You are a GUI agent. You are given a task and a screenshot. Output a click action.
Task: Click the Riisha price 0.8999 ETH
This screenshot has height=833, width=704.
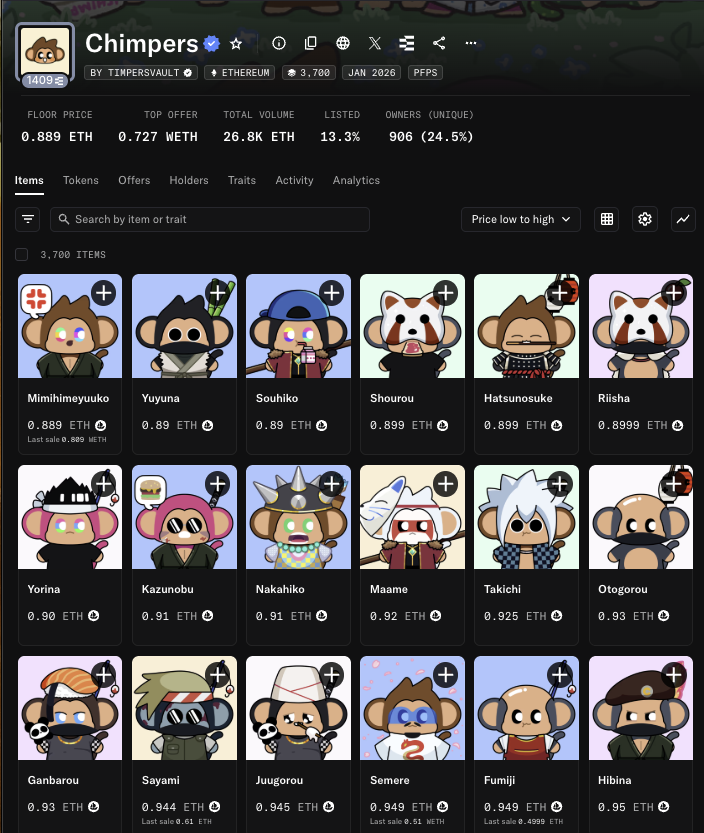632,425
